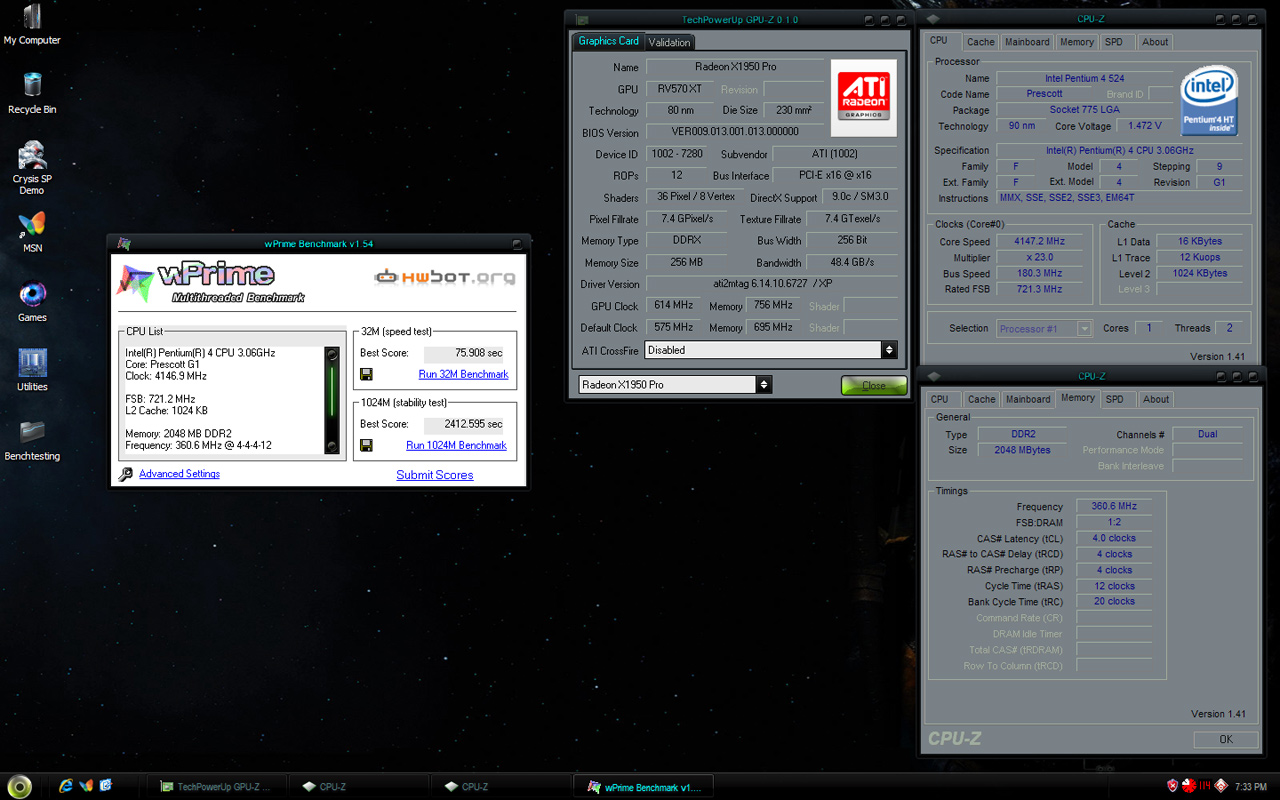Viewport: 1280px width, 800px height.
Task: Click the FSB:DRAM 1:2 value
Action: 1113,522
